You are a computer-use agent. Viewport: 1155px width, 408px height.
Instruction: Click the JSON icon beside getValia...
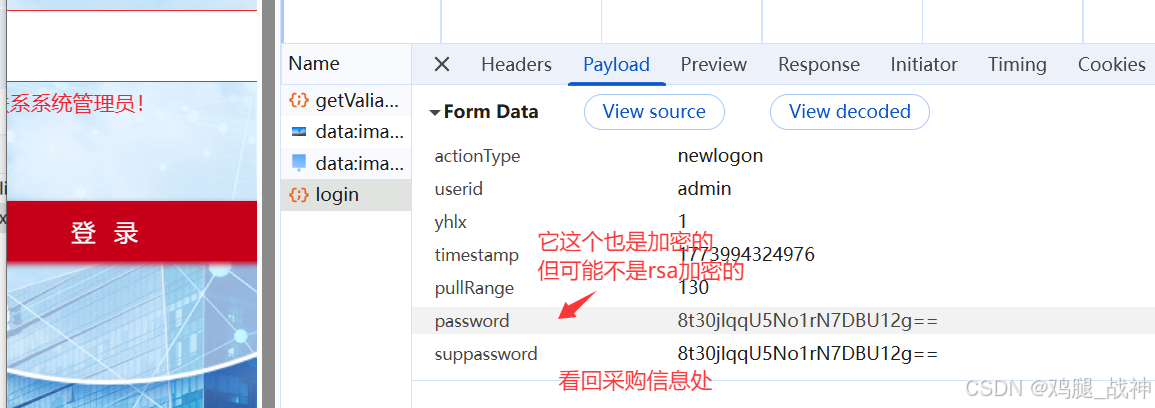point(298,101)
